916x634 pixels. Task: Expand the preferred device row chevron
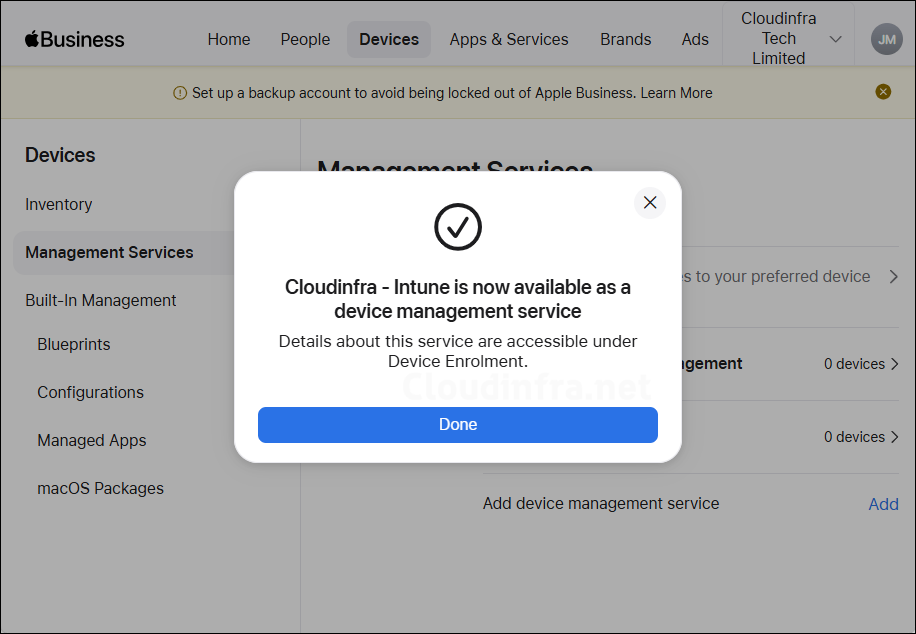click(x=893, y=276)
